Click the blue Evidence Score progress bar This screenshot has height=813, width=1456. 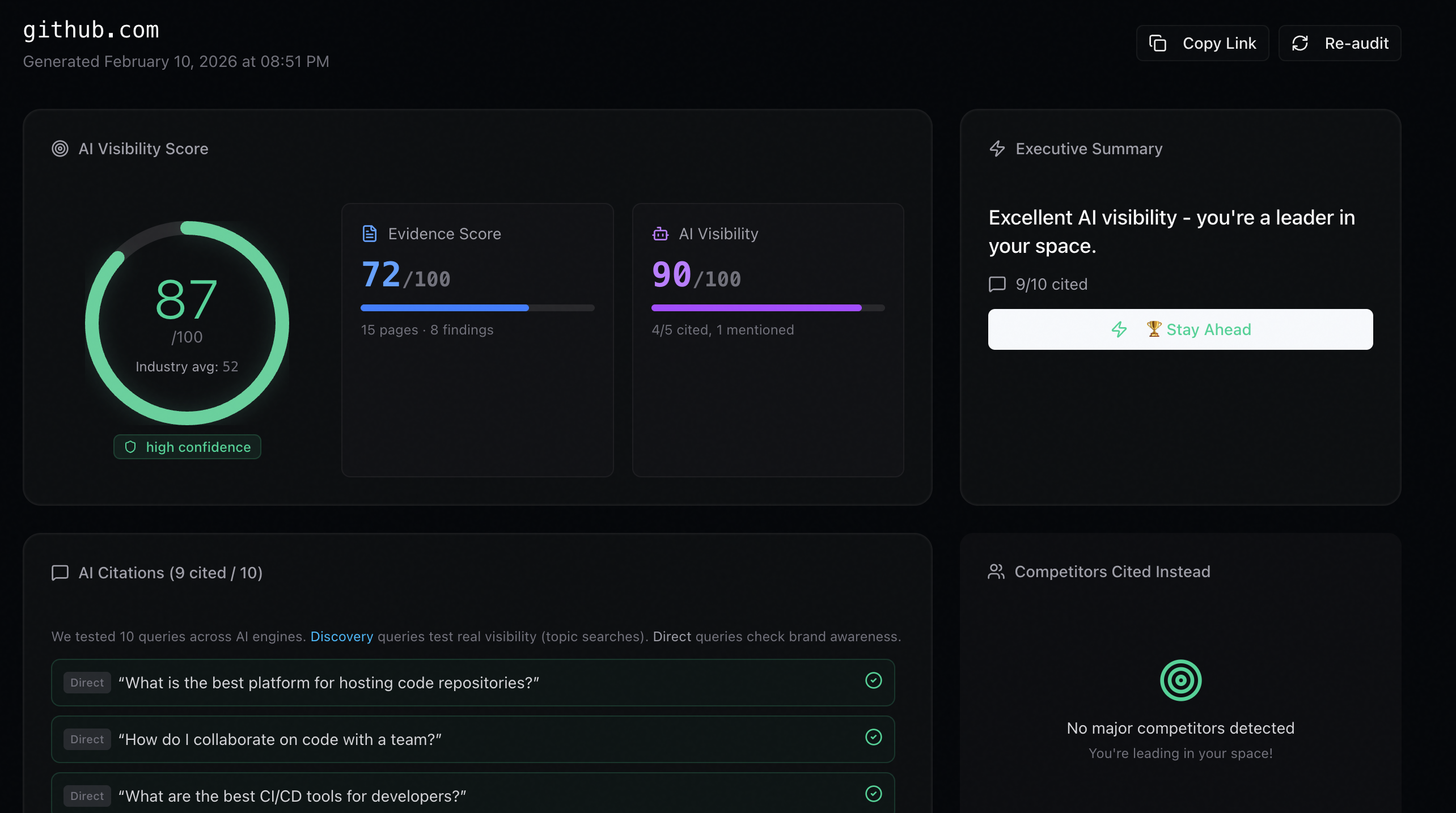point(477,308)
